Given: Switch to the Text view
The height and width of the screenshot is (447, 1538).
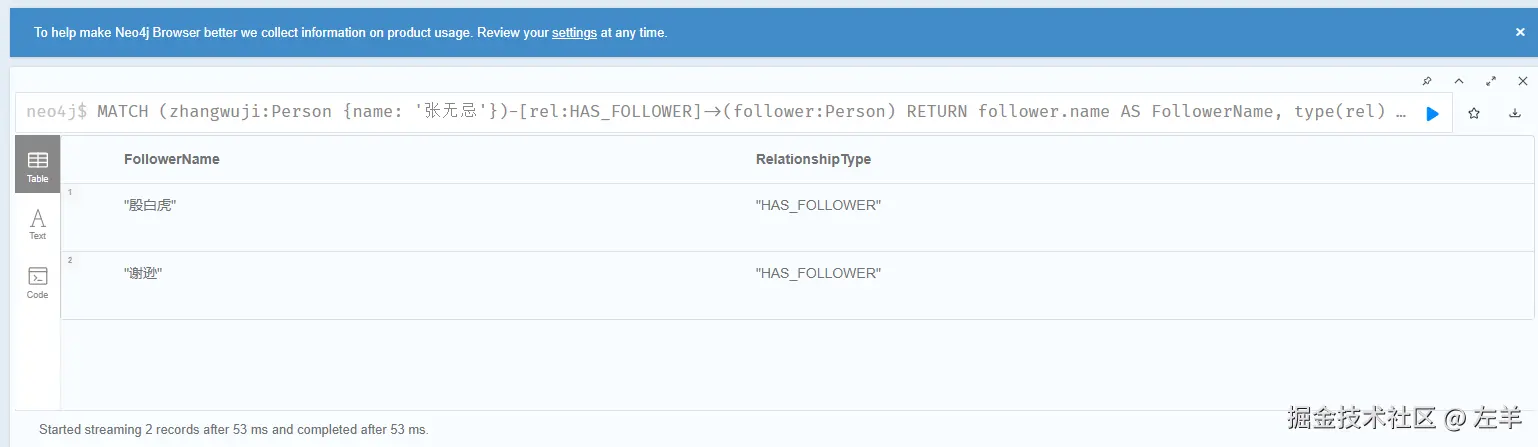Looking at the screenshot, I should pos(38,223).
